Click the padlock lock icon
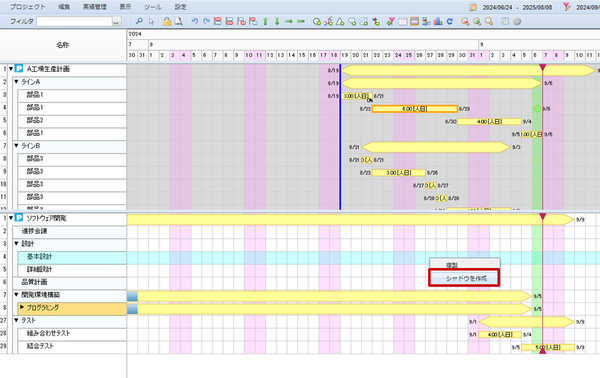600x378 pixels. [167, 21]
